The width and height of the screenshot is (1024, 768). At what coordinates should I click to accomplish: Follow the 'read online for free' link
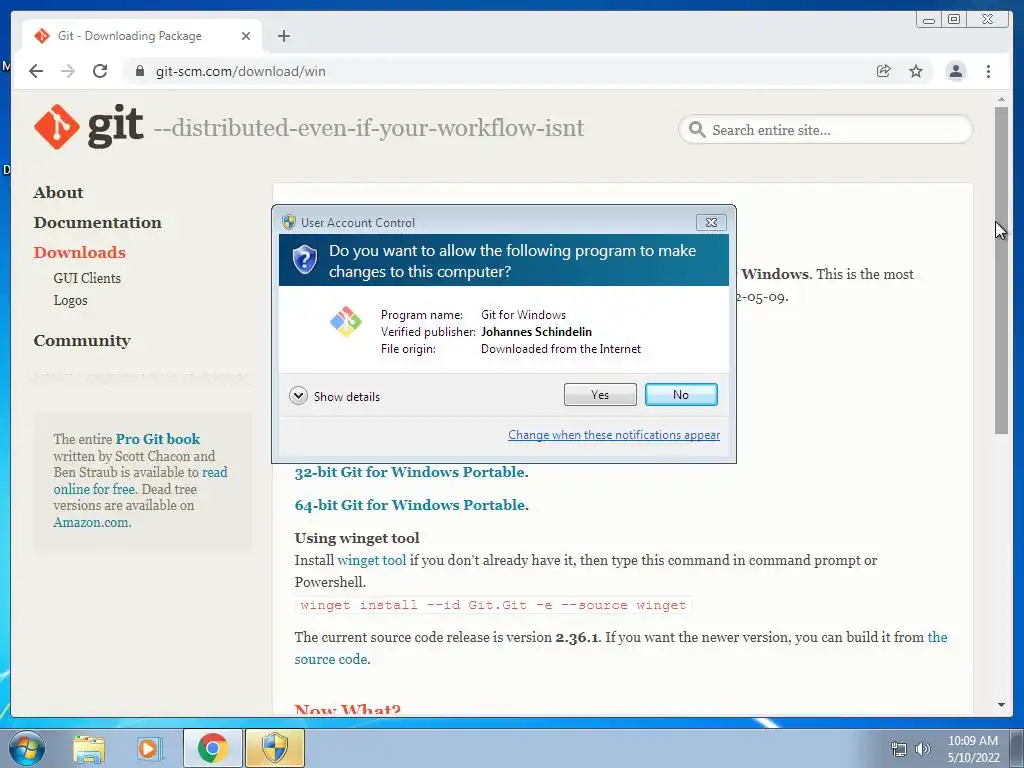click(140, 481)
